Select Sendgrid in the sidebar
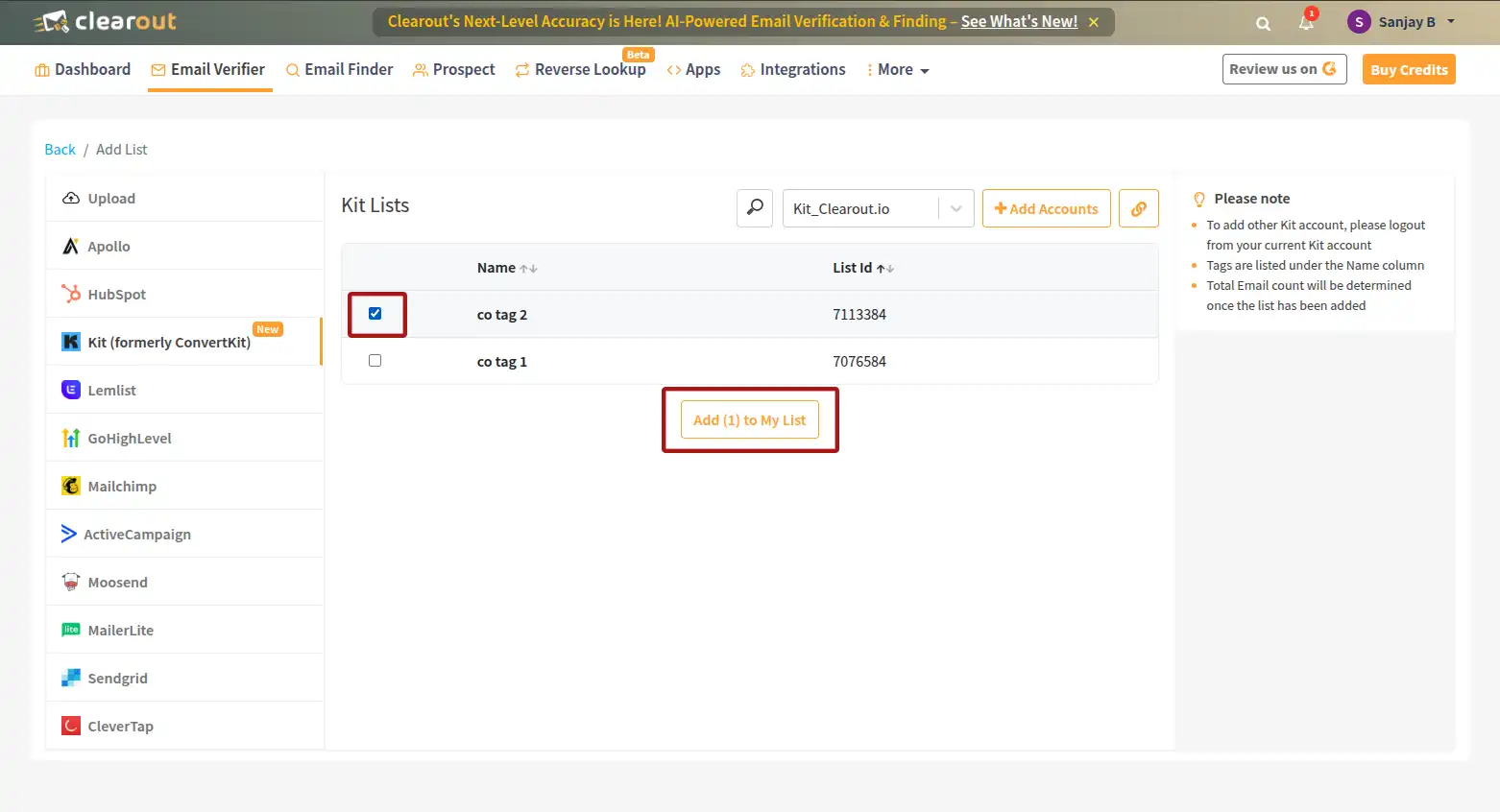The height and width of the screenshot is (812, 1500). (x=117, y=679)
